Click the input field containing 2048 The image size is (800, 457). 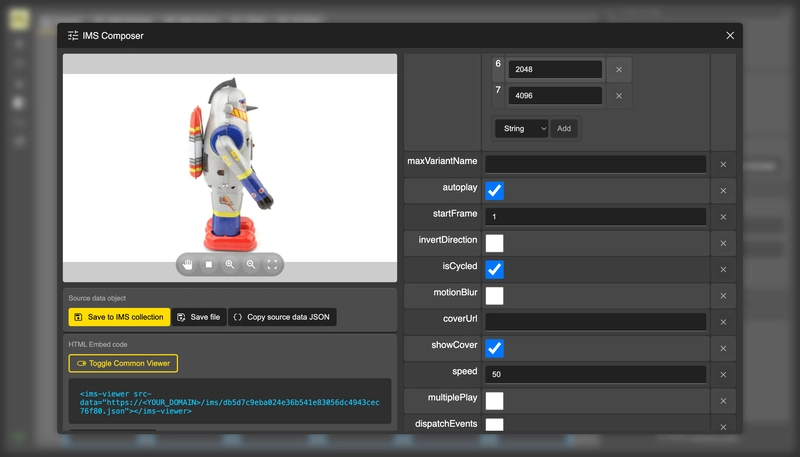555,69
